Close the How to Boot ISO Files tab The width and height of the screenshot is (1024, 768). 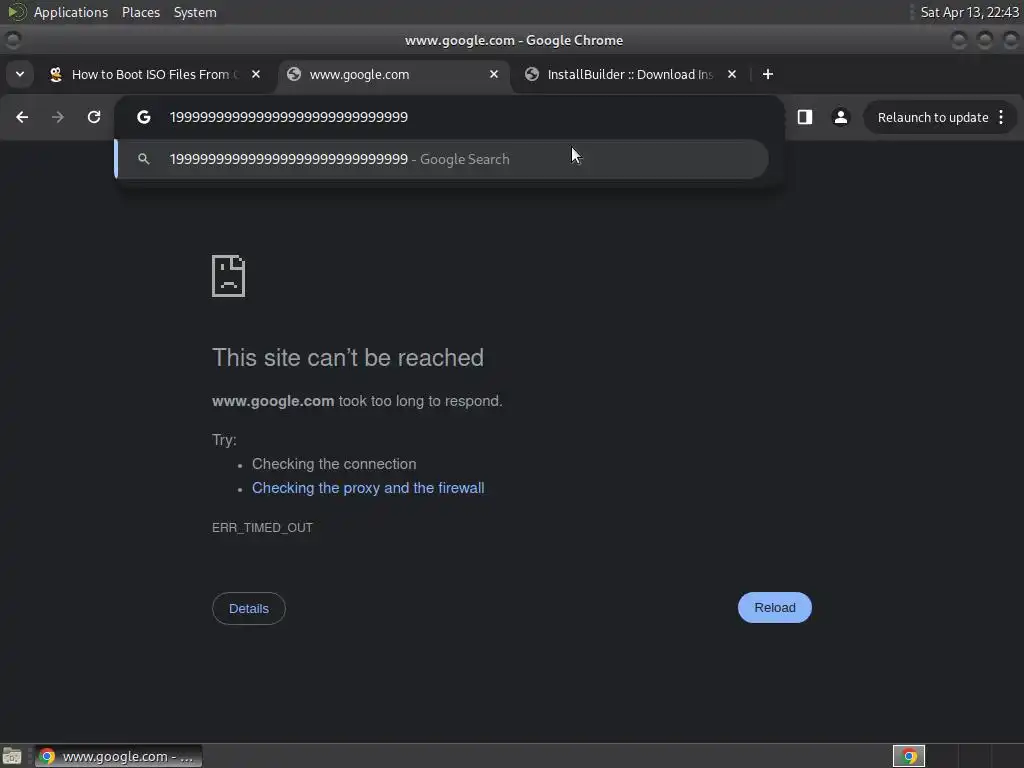pyautogui.click(x=256, y=74)
